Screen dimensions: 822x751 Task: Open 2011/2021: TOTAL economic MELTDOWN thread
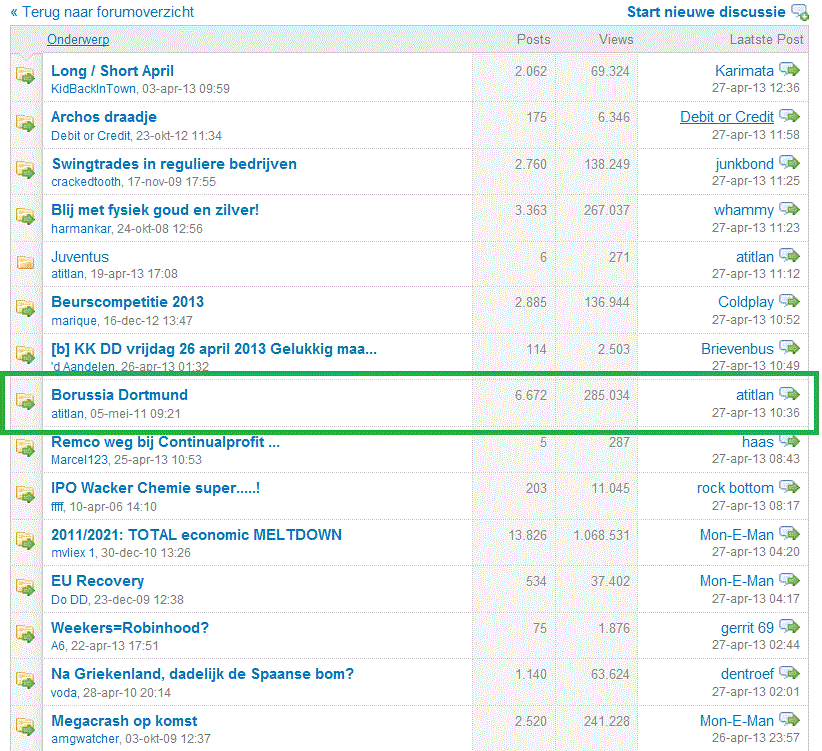196,535
